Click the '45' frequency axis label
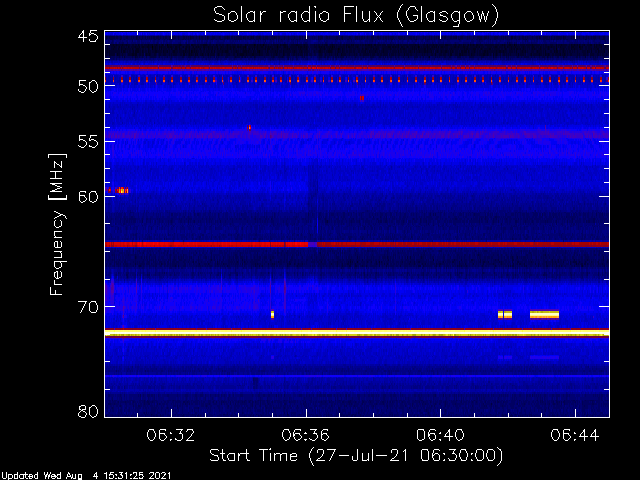 [88, 37]
